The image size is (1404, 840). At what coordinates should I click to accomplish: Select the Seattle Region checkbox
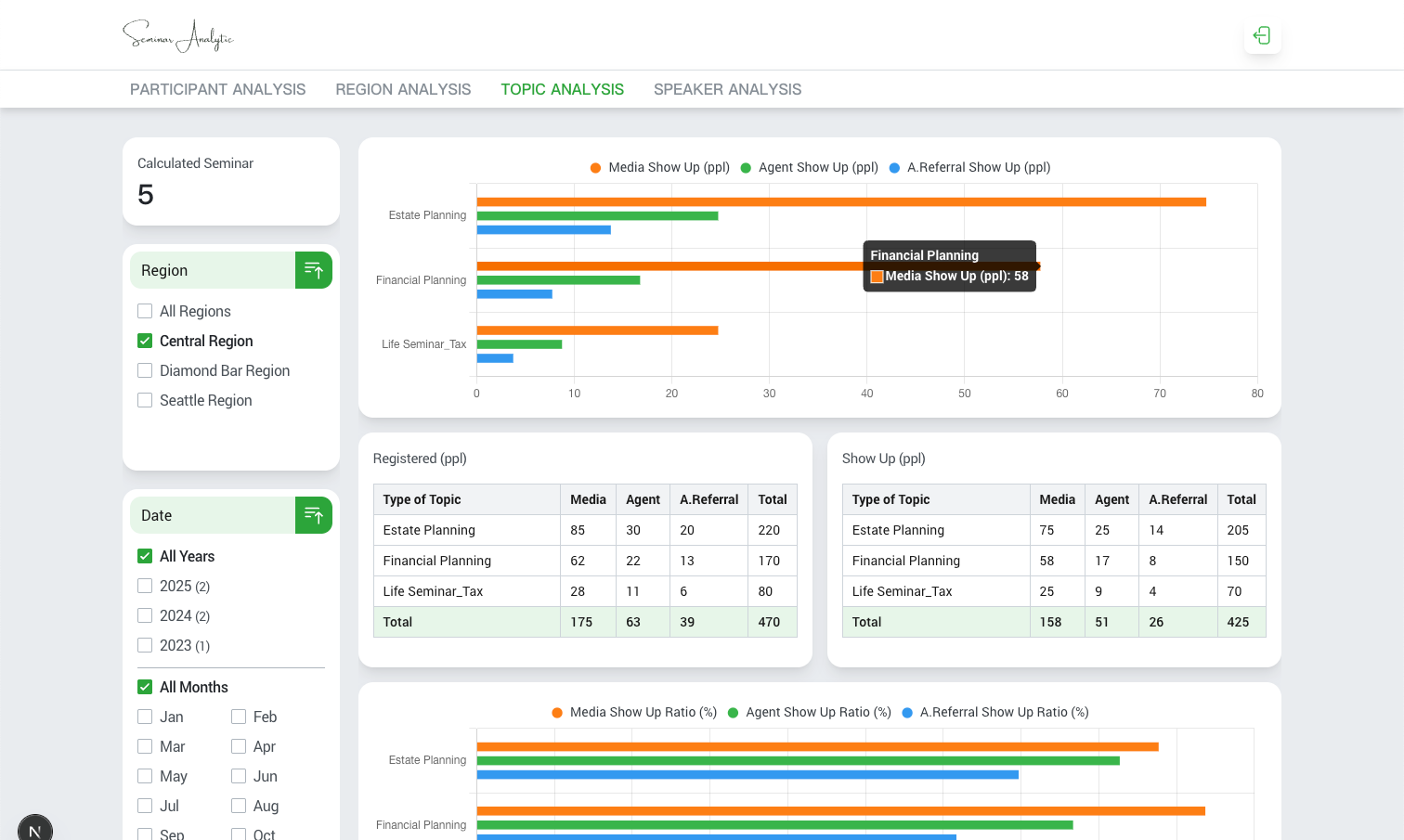[x=145, y=400]
